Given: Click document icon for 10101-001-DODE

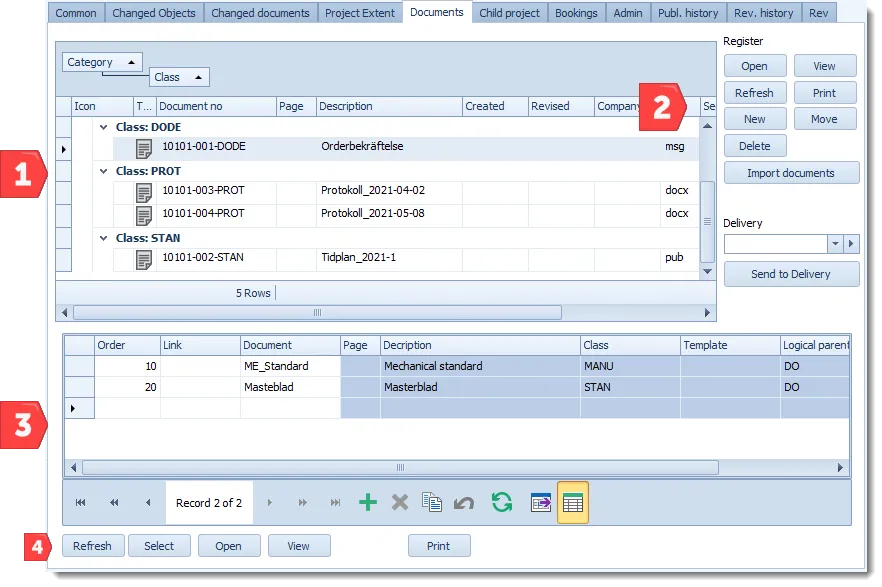Looking at the screenshot, I should click(144, 149).
